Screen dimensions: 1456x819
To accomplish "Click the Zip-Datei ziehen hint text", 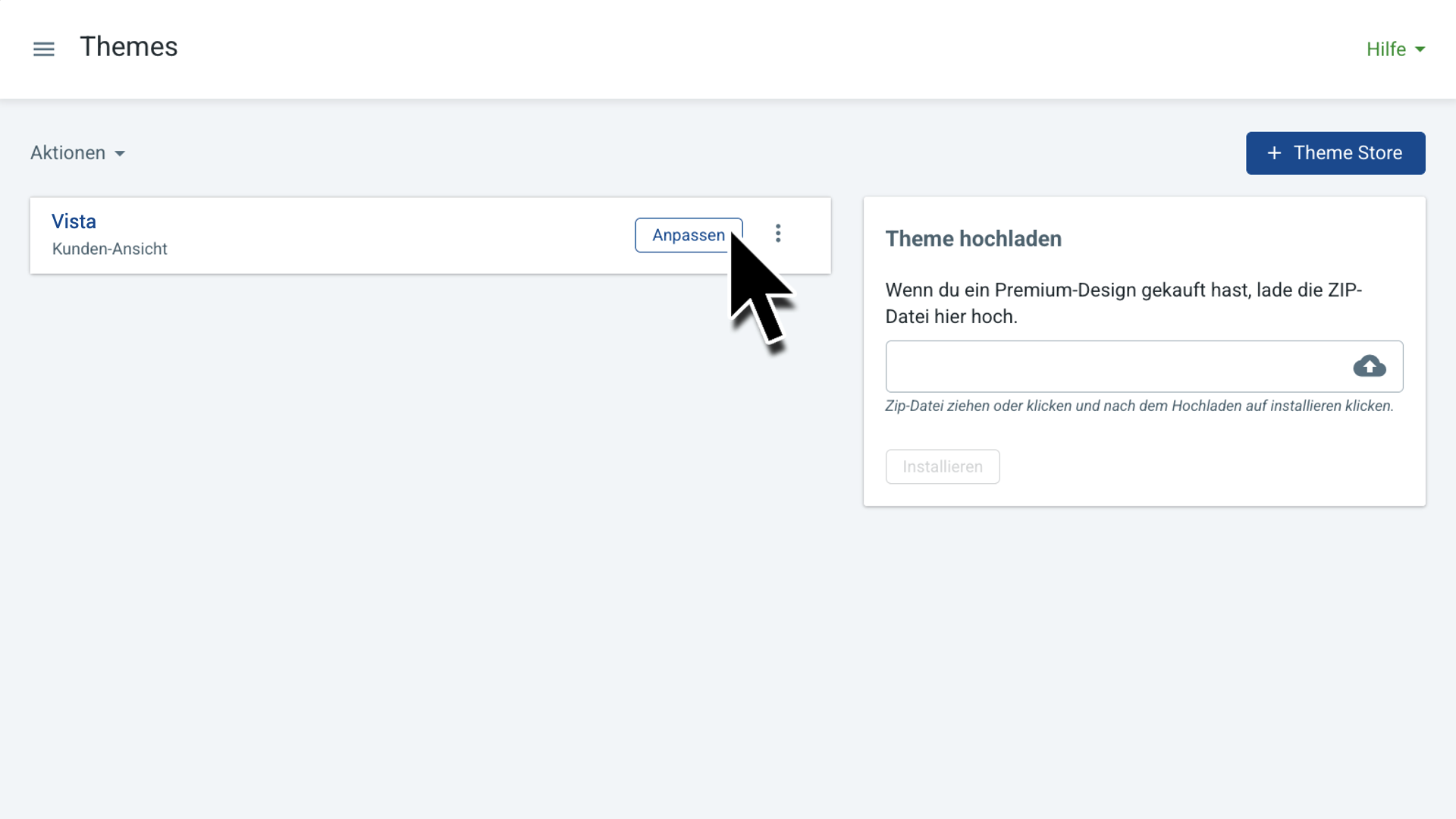I will (x=1138, y=406).
